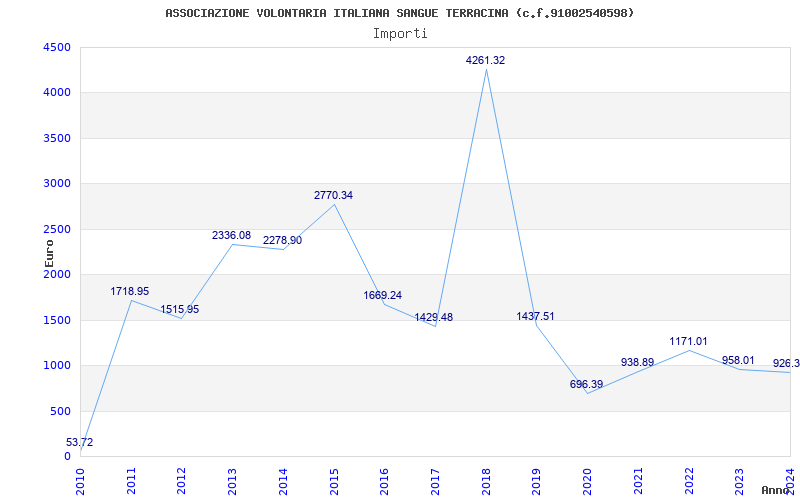
Task: Click the 938.89 data label
Action: pyautogui.click(x=637, y=362)
